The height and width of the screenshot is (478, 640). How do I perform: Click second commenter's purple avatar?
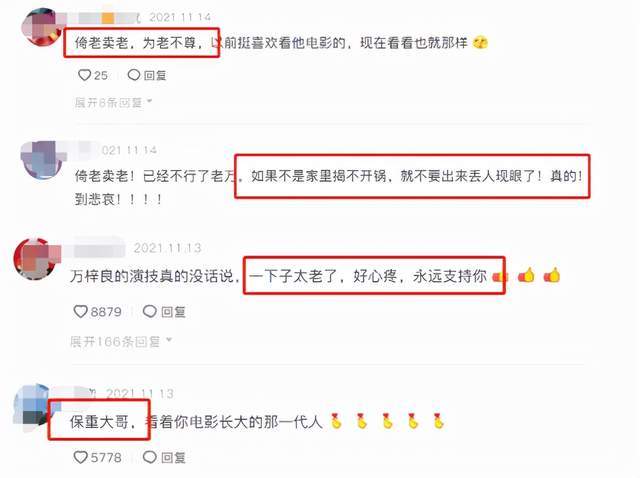(x=42, y=160)
